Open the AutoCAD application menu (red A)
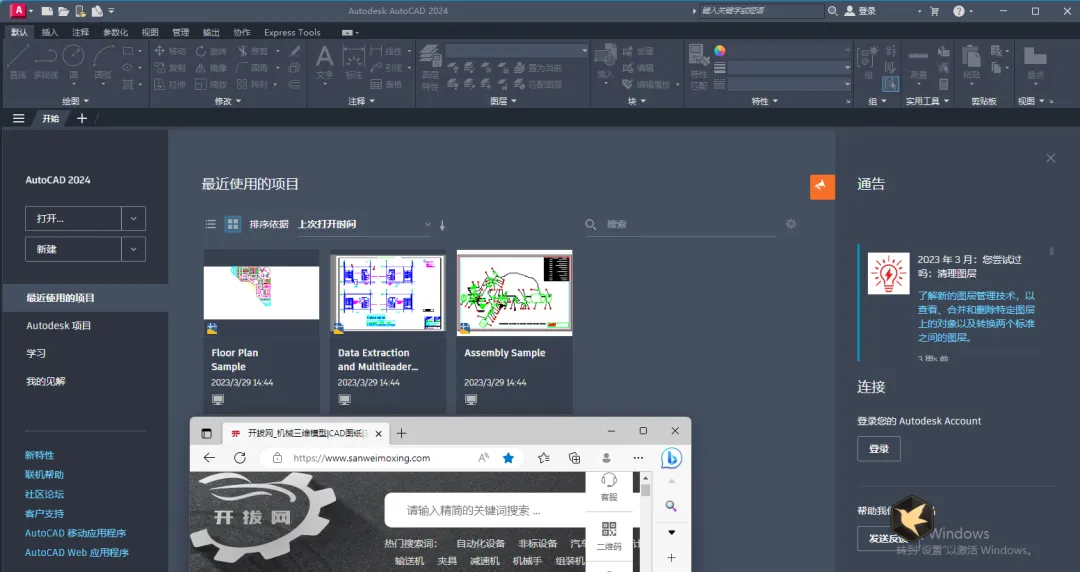This screenshot has width=1080, height=572. (19, 10)
